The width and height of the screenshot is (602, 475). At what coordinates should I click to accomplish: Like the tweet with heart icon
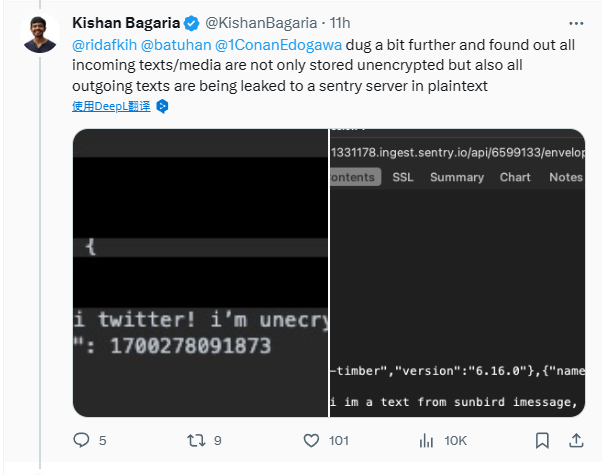point(311,440)
